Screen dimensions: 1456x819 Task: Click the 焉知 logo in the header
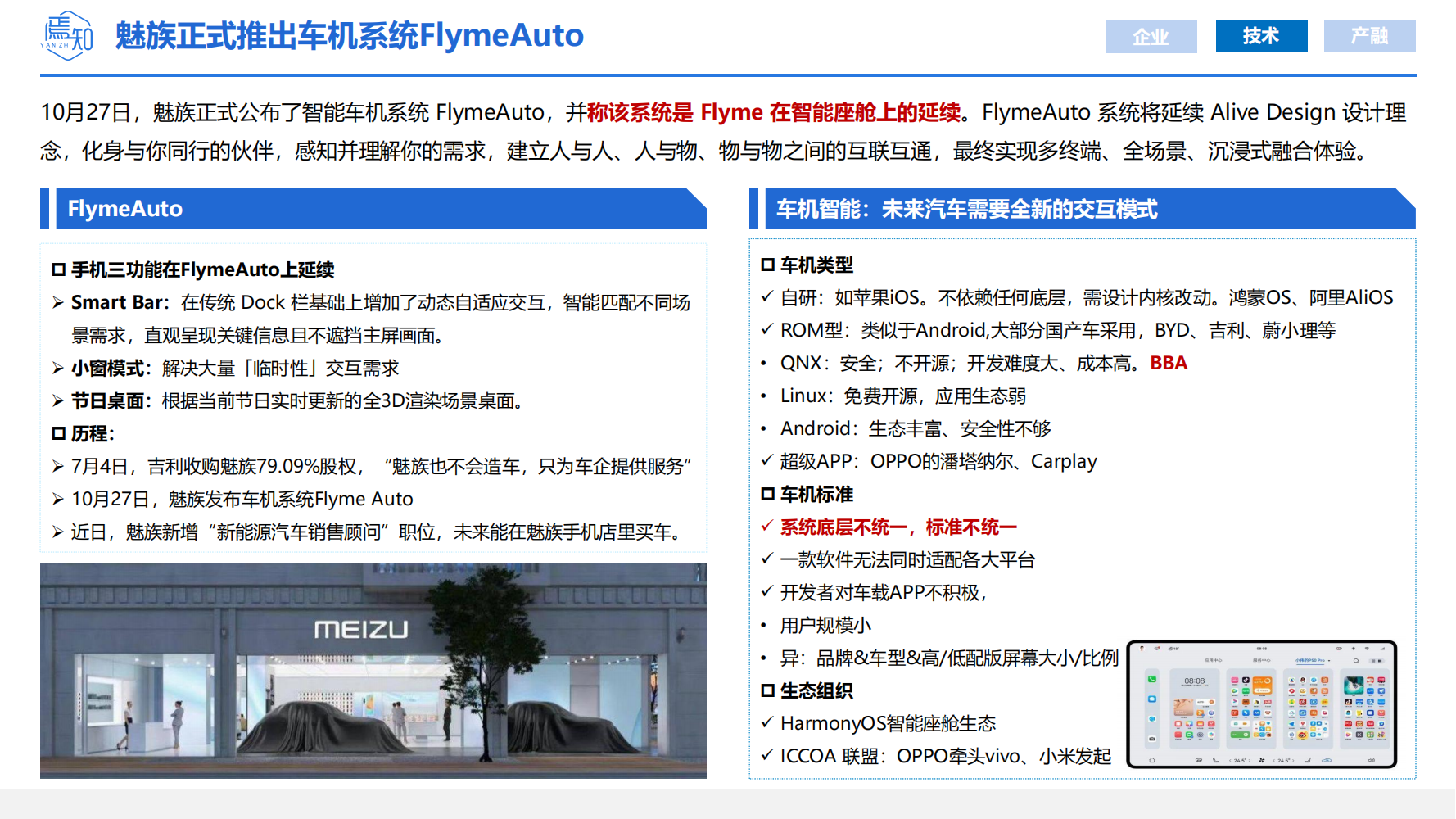pos(67,35)
